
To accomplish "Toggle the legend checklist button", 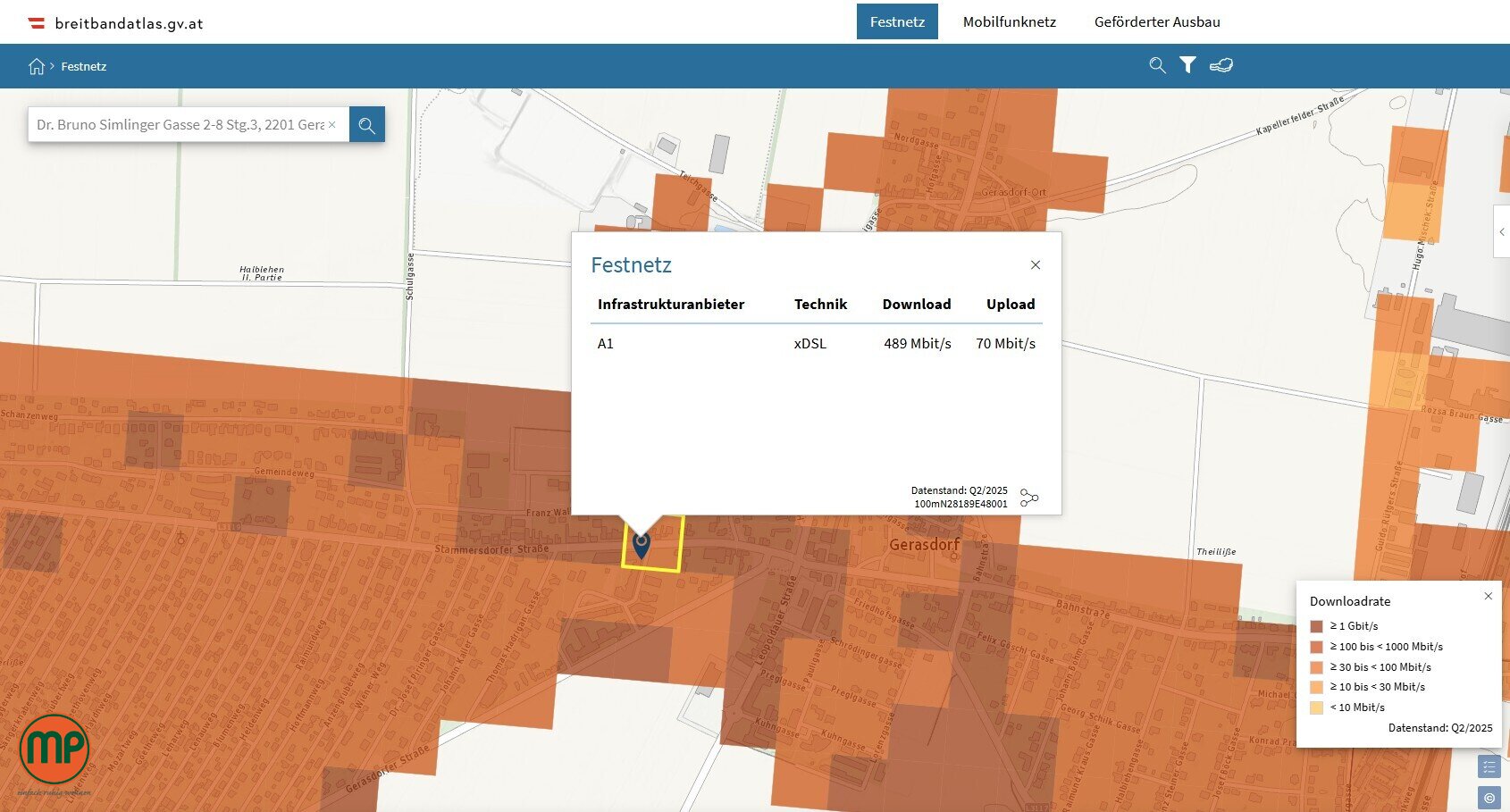I will coord(1489,766).
